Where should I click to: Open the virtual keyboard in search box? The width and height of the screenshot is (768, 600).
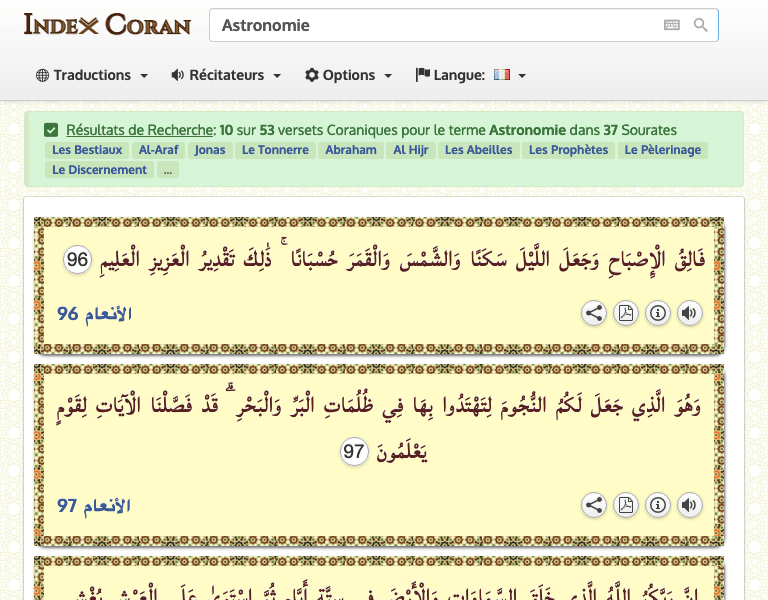(x=671, y=25)
